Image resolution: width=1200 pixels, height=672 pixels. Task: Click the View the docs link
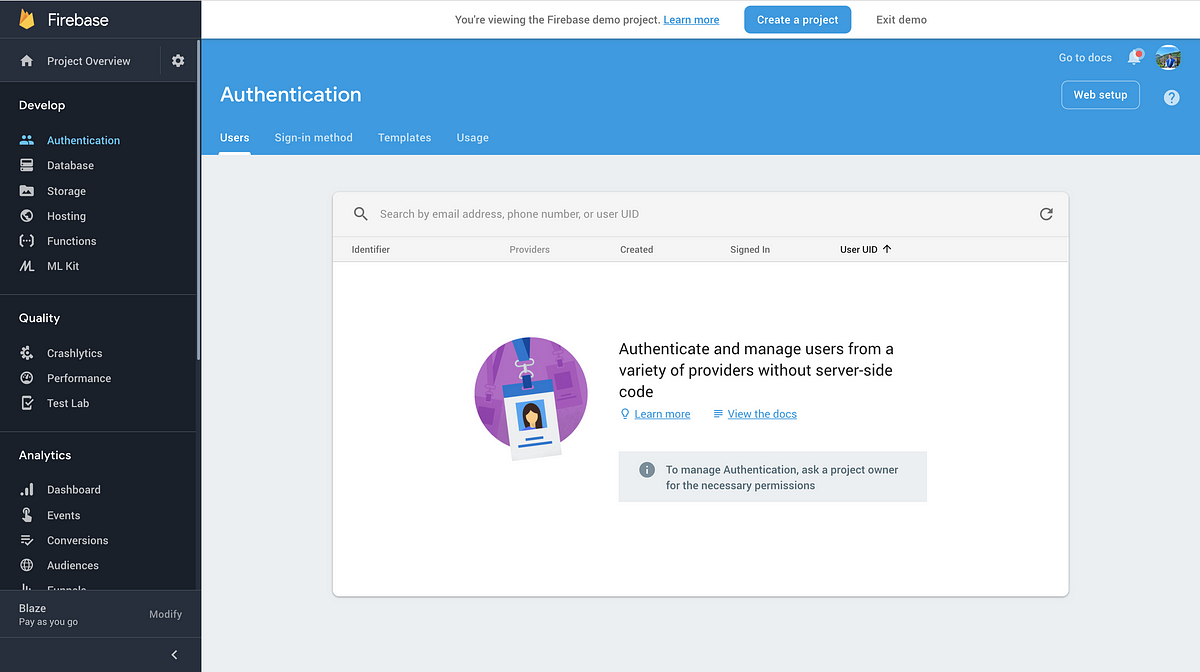click(762, 414)
